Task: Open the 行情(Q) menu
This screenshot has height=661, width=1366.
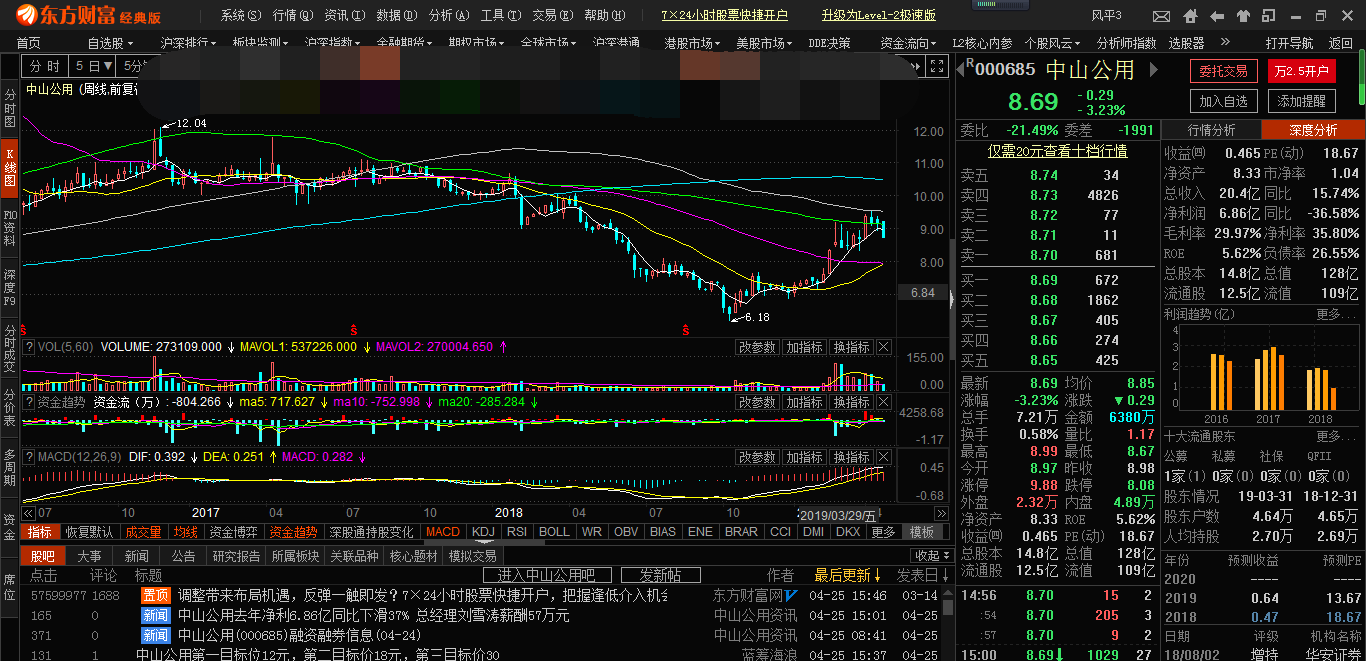Action: tap(293, 15)
